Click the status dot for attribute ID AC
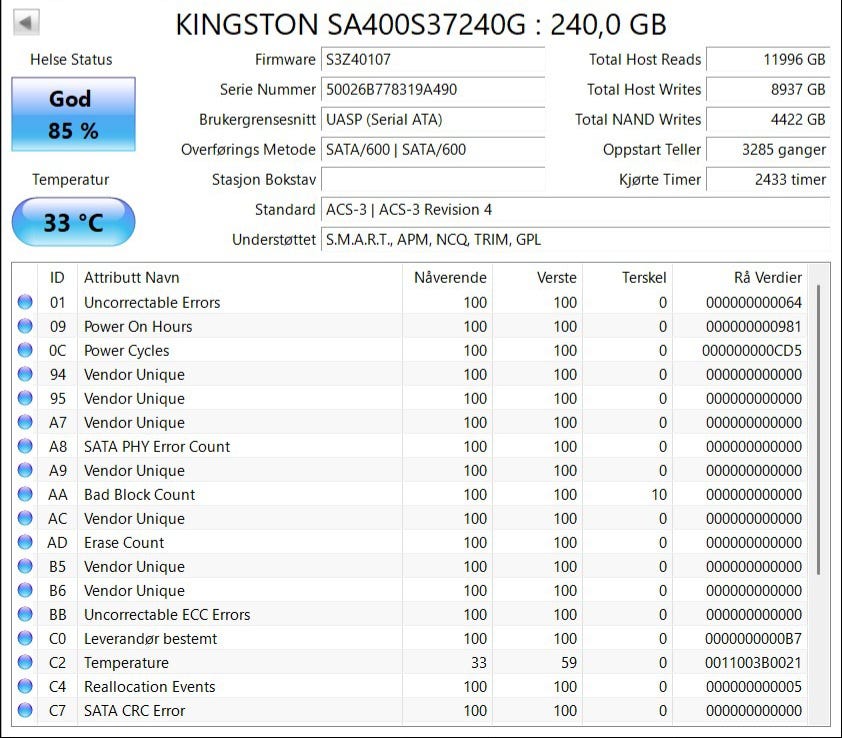 (25, 518)
